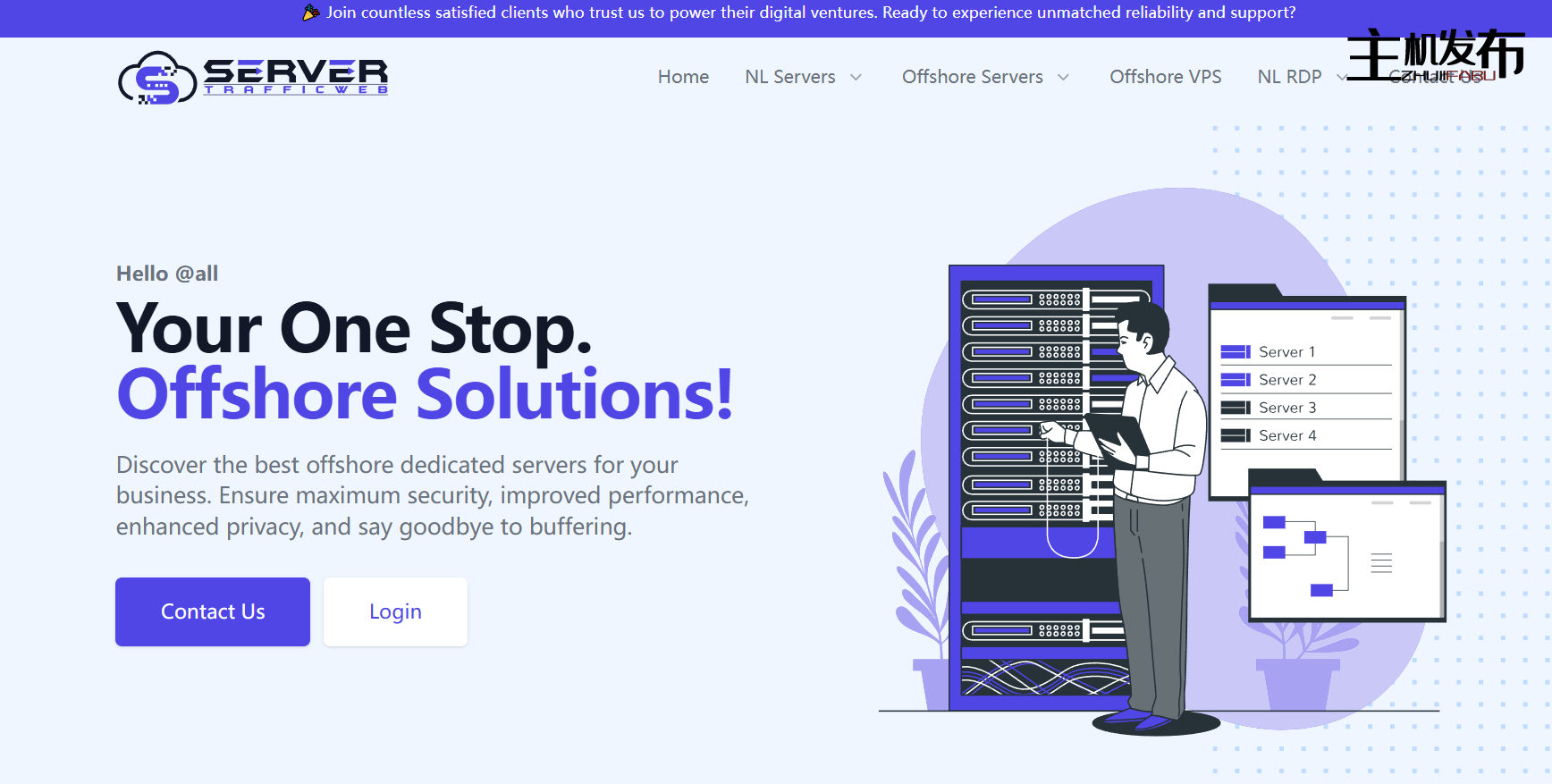Click the Server Trafficweb logo text
The image size is (1552, 784).
click(296, 76)
